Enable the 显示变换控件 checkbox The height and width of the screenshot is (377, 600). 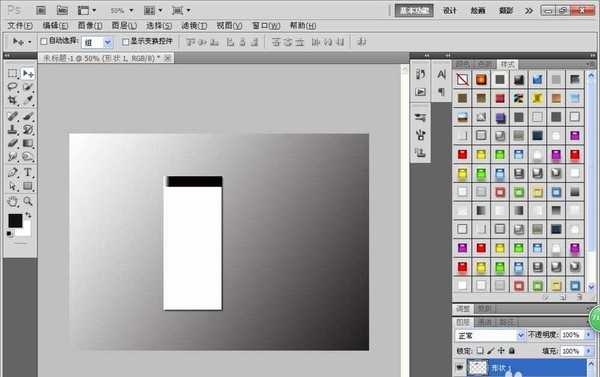pos(125,41)
